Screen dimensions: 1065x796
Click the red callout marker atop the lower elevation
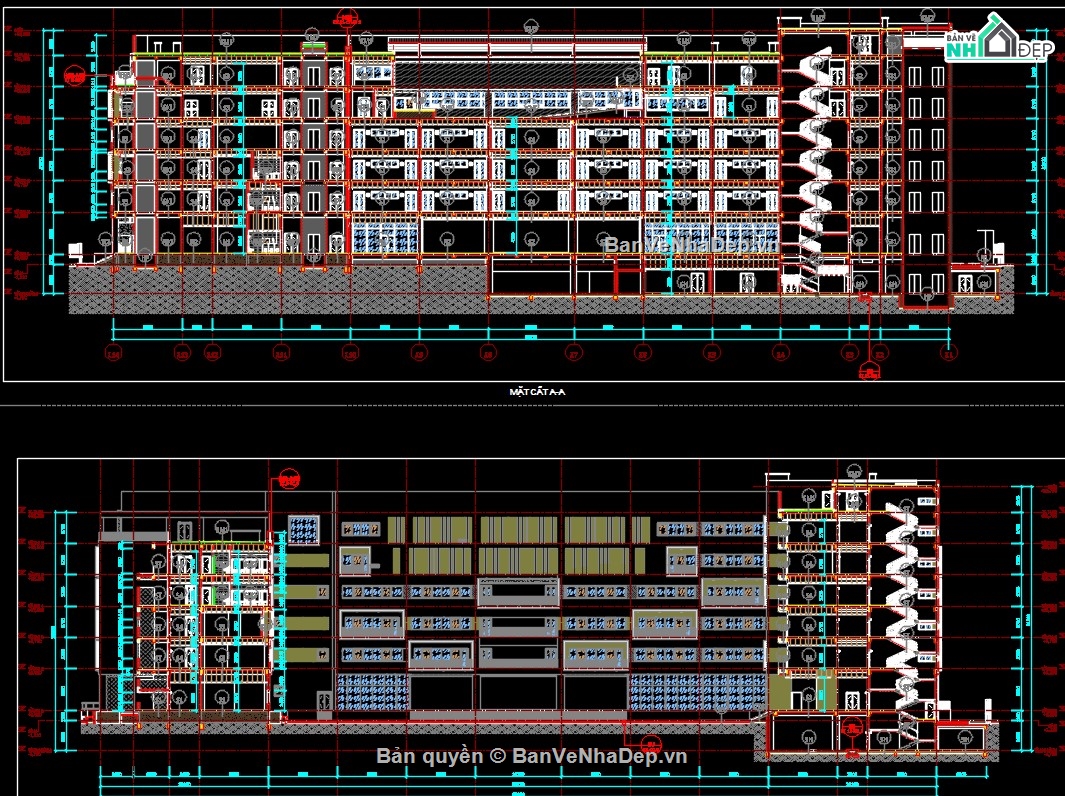(290, 480)
